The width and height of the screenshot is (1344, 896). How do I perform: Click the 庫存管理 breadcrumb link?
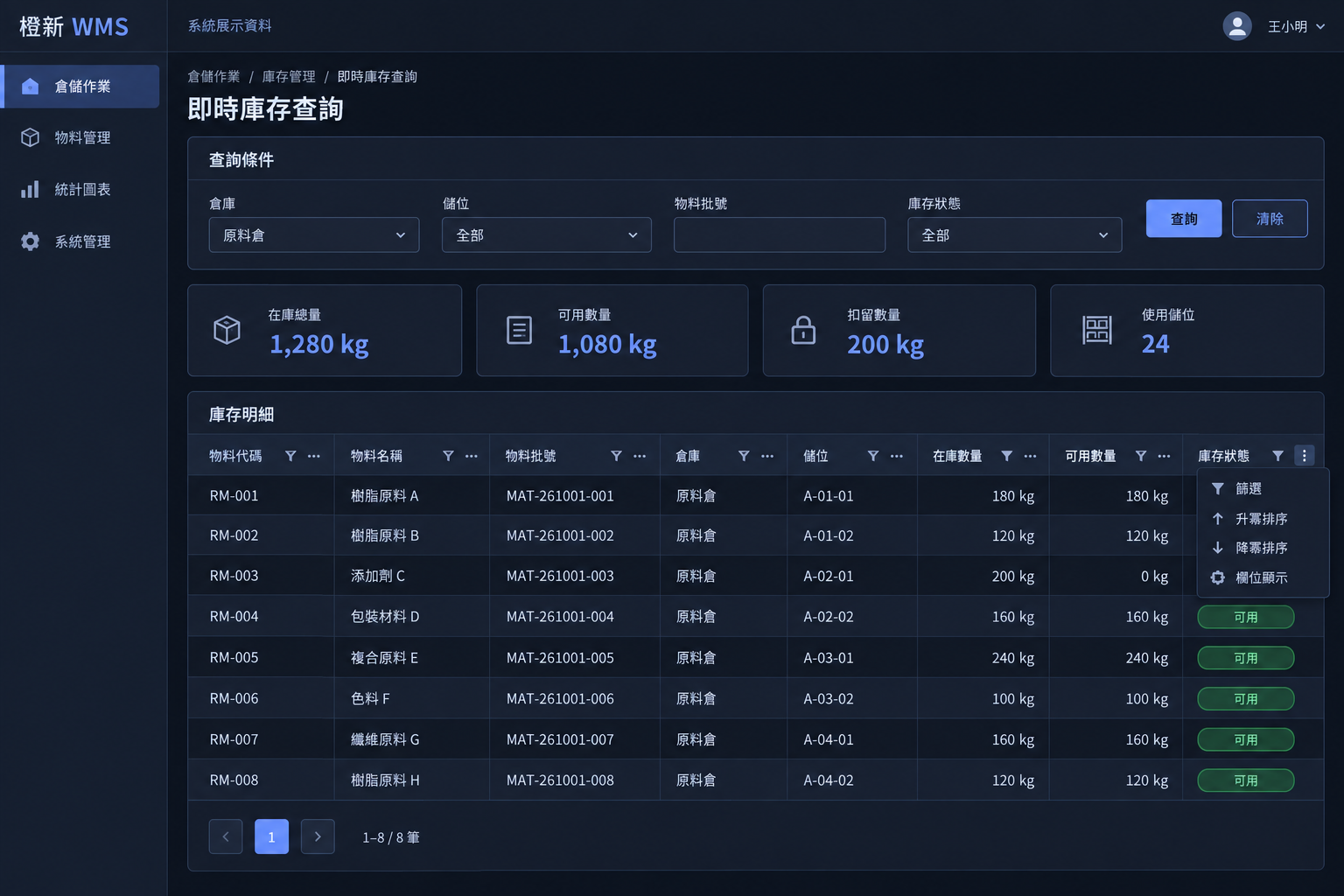point(289,77)
